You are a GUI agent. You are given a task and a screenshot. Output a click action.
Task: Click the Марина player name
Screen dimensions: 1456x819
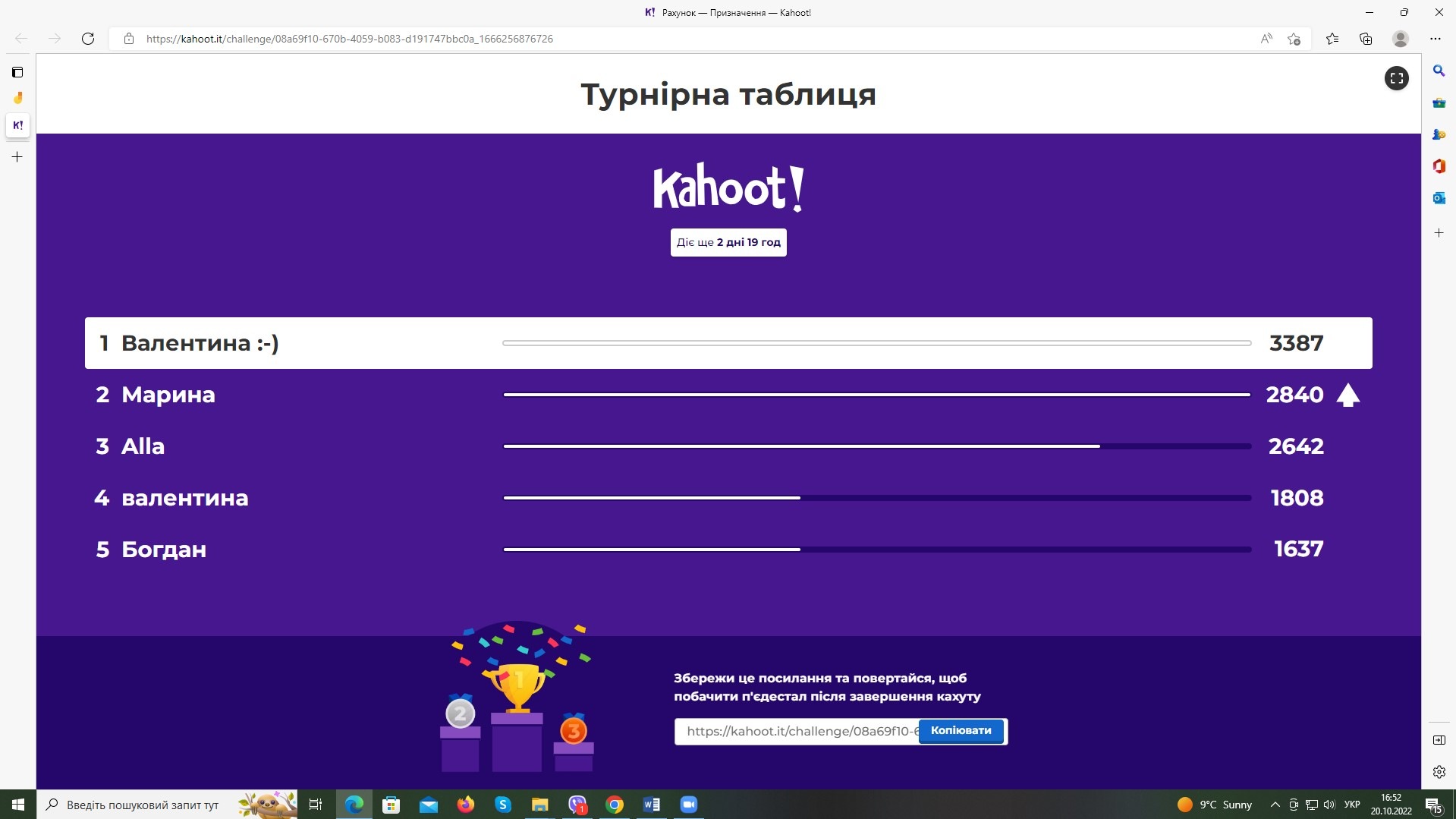coord(168,395)
